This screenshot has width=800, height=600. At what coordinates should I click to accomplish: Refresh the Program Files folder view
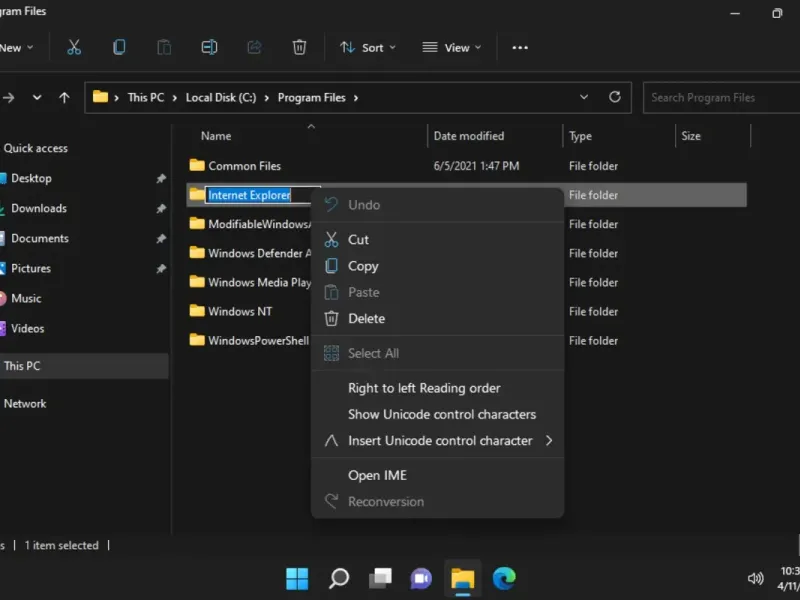(x=615, y=97)
